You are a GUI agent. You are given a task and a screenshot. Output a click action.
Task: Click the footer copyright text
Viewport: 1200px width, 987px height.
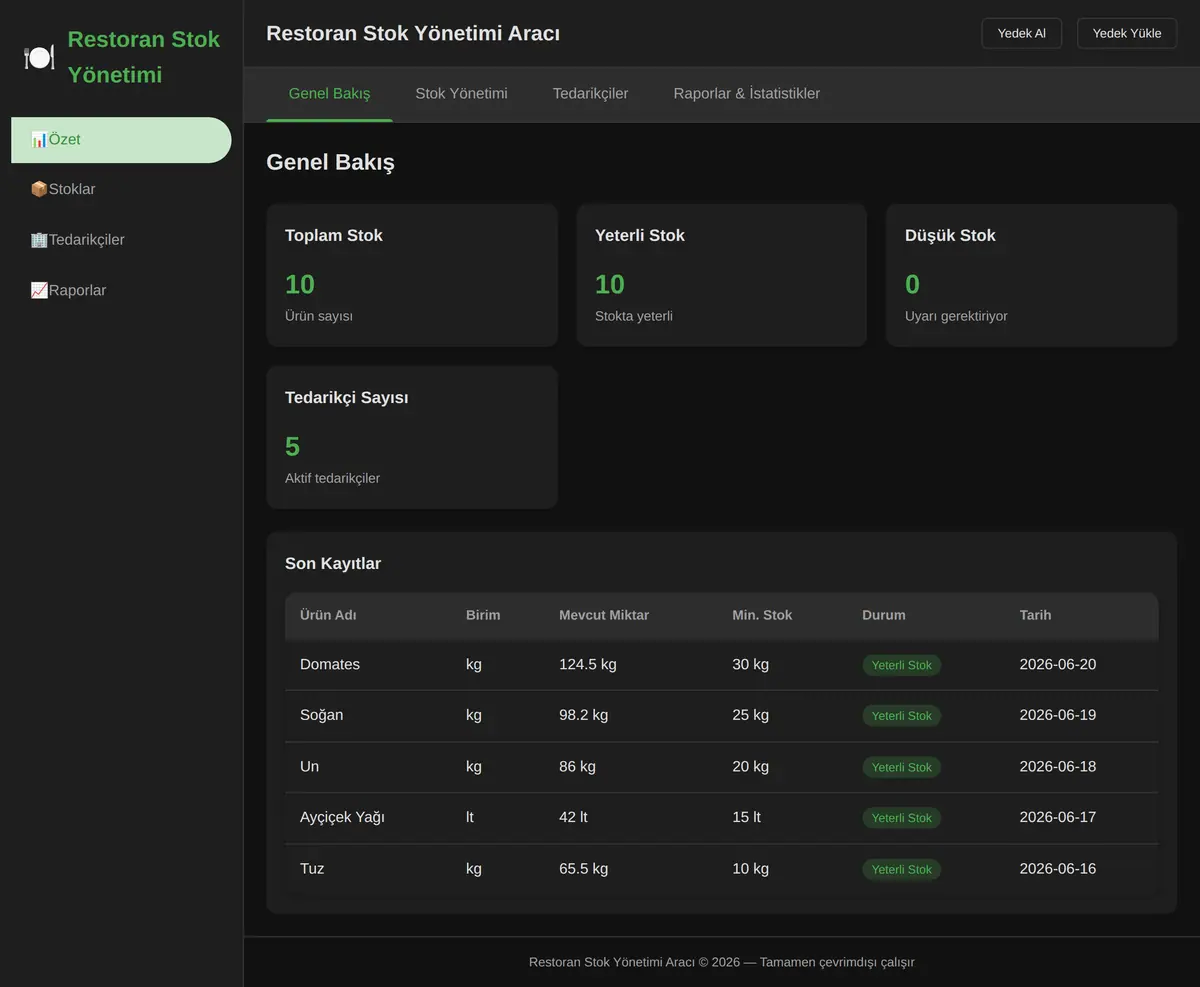pos(722,963)
